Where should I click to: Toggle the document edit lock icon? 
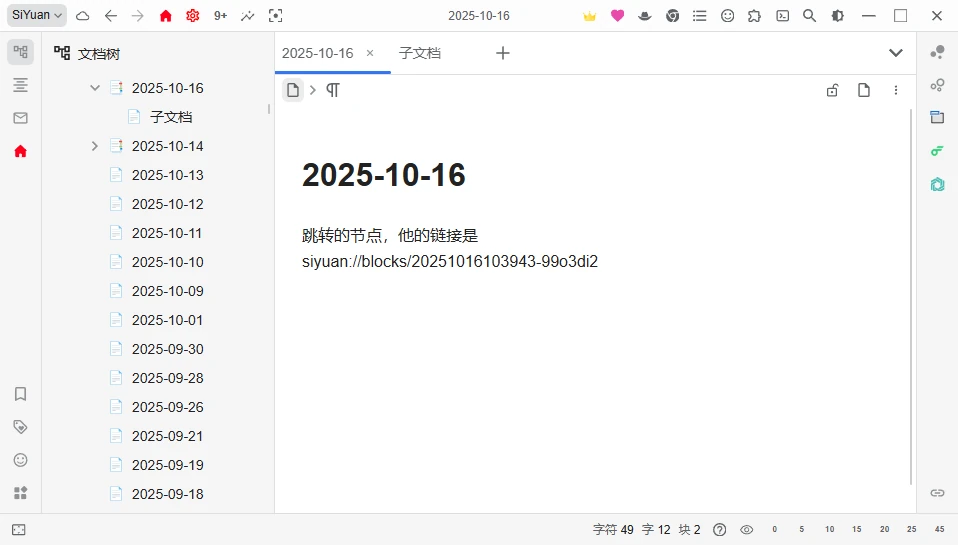click(x=832, y=91)
